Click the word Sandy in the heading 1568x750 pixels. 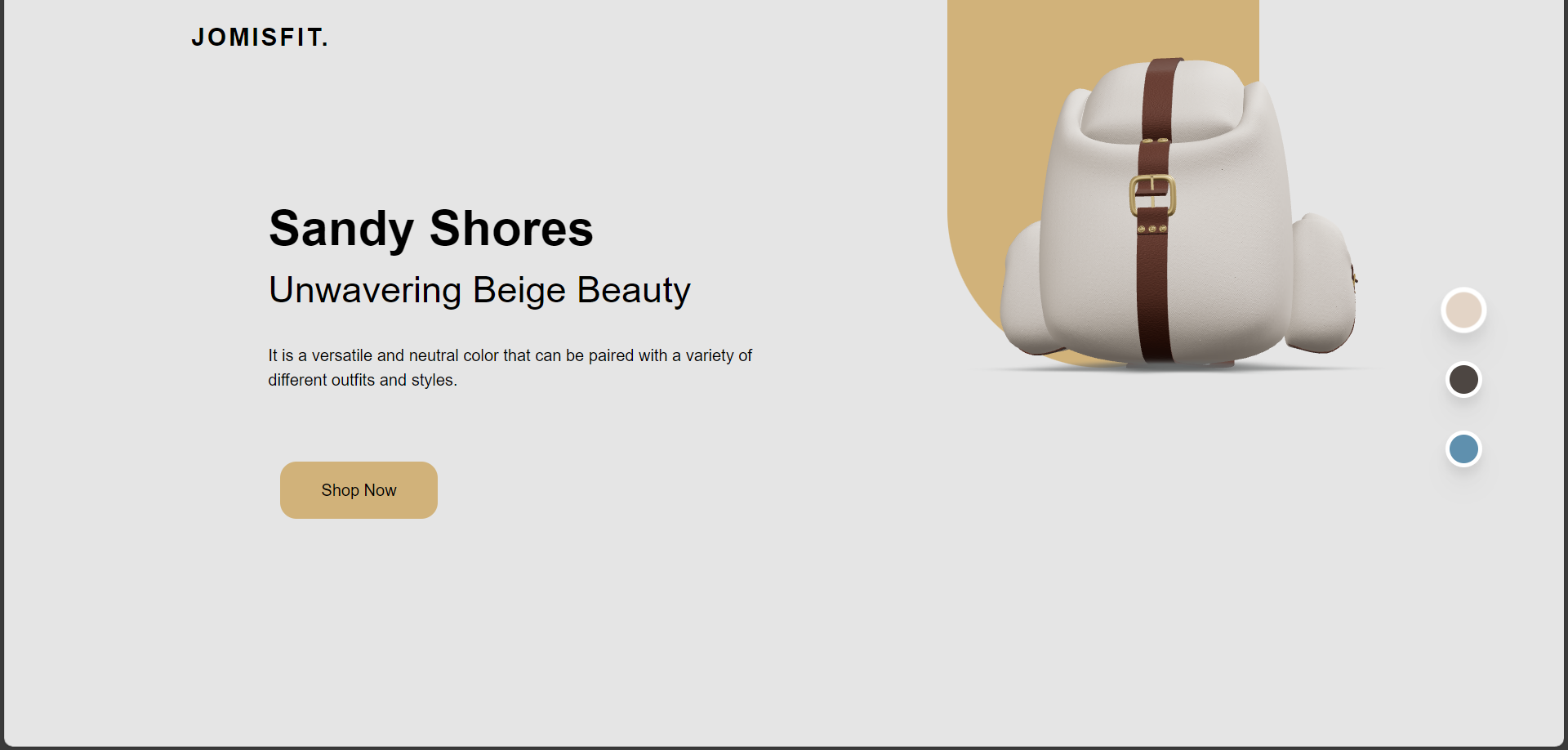coord(341,229)
